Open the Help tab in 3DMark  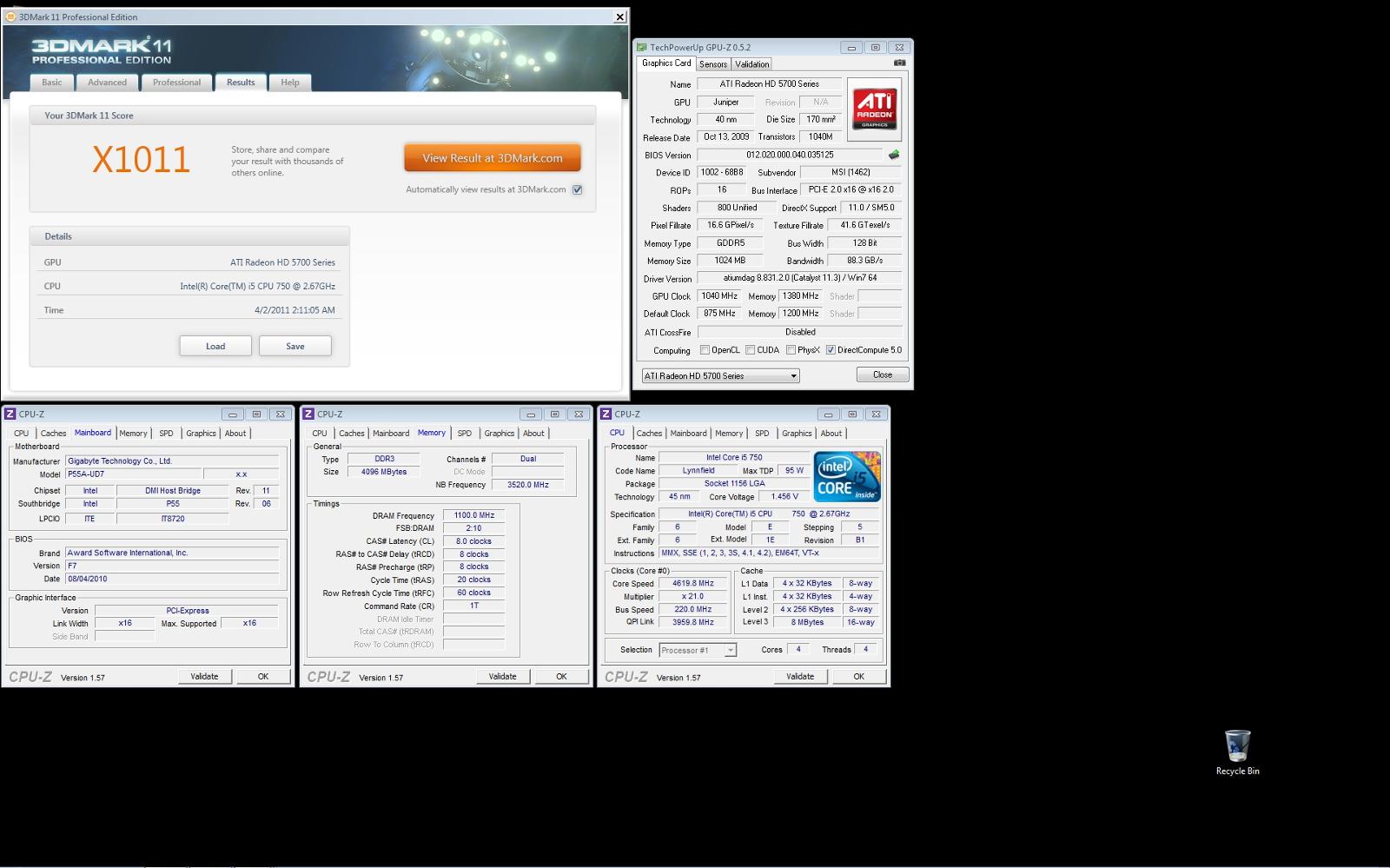[x=290, y=83]
